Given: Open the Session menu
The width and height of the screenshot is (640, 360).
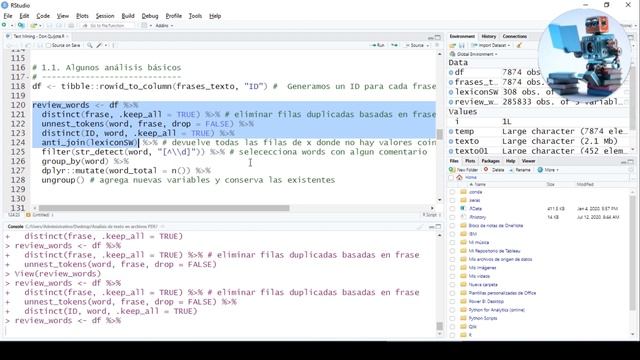Looking at the screenshot, I should coord(105,16).
